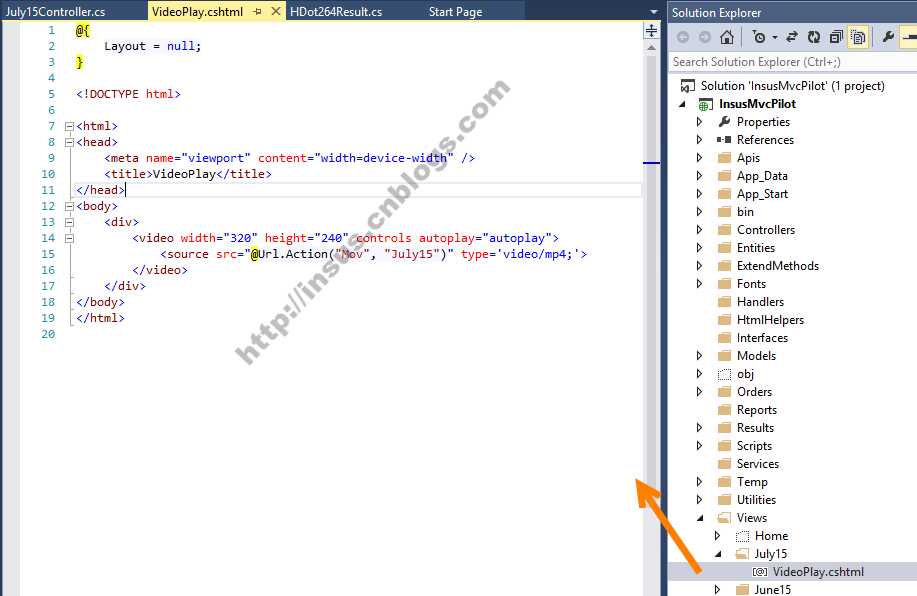
Task: Collapse the July15 folder
Action: click(718, 554)
